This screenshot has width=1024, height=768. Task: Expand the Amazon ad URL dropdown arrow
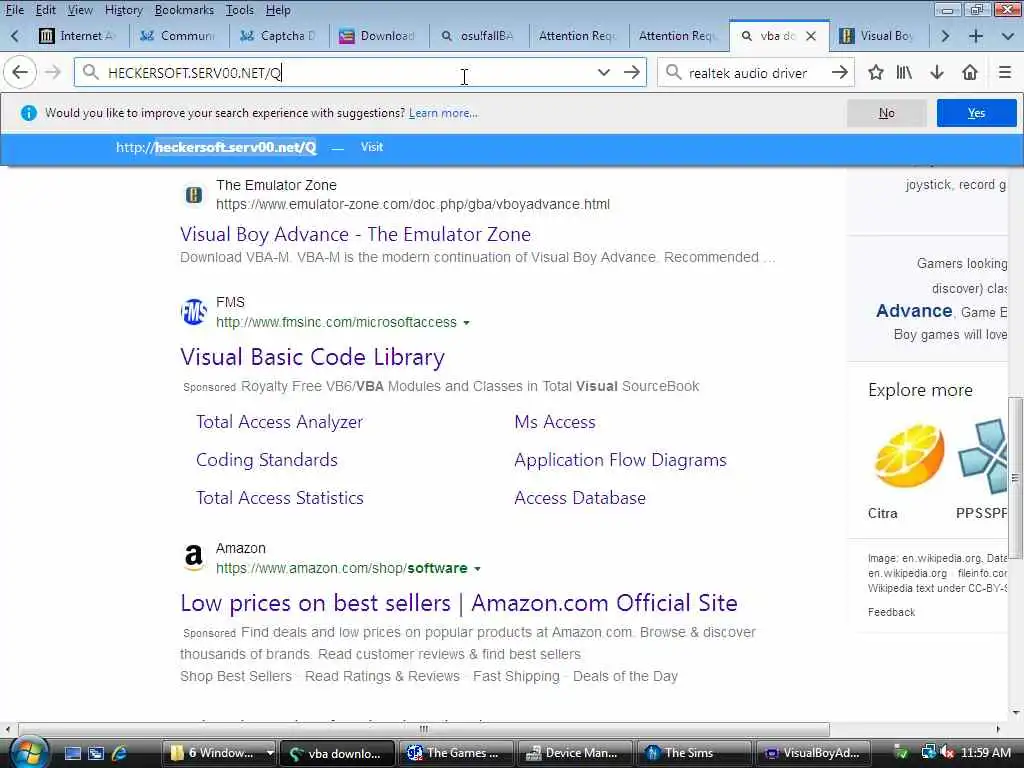(x=477, y=569)
